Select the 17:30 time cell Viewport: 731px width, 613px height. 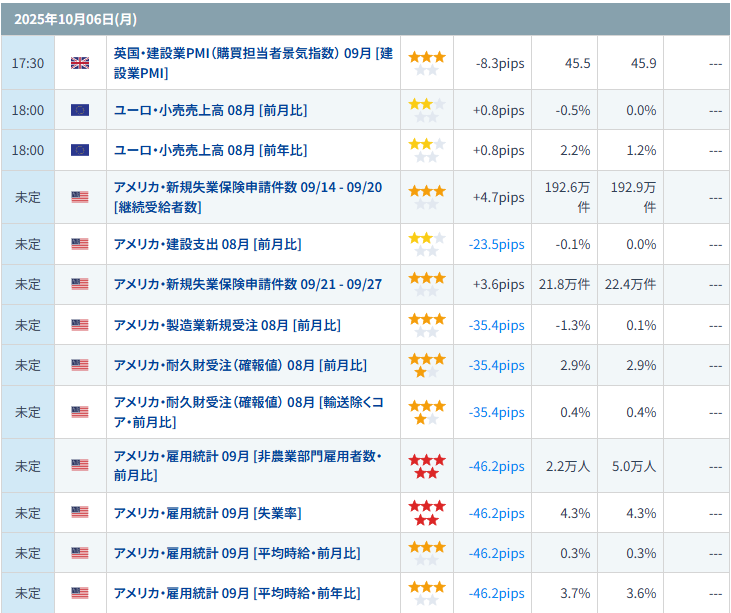point(28,63)
